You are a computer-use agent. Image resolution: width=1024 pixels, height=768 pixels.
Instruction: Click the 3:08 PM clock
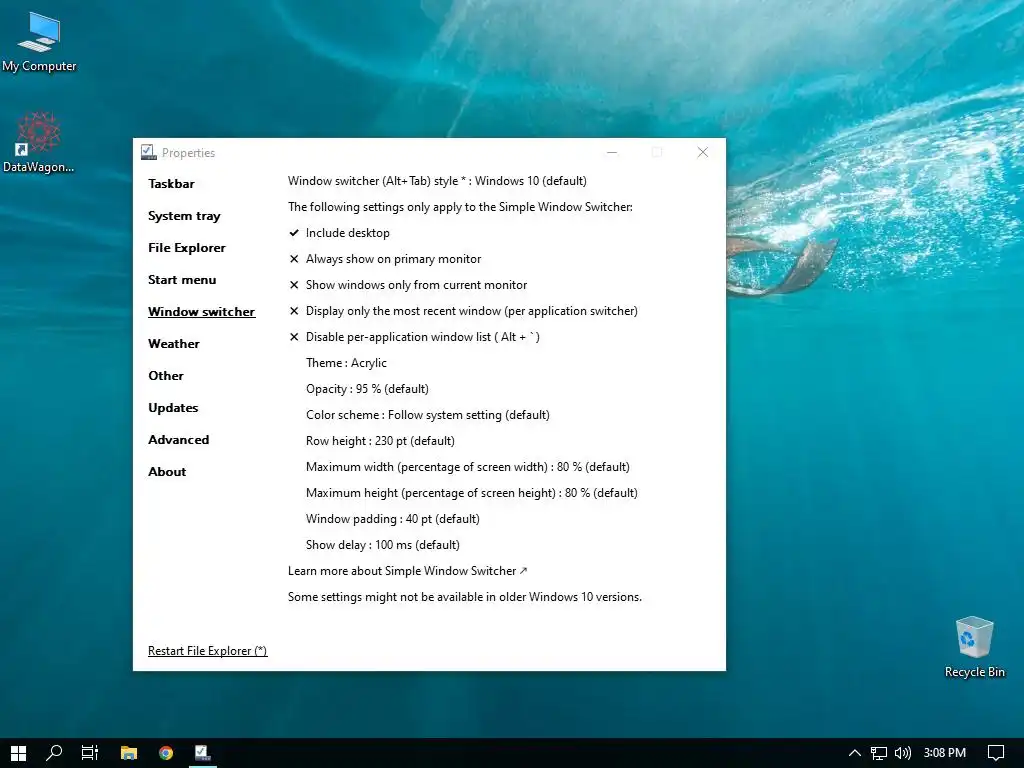tap(944, 753)
